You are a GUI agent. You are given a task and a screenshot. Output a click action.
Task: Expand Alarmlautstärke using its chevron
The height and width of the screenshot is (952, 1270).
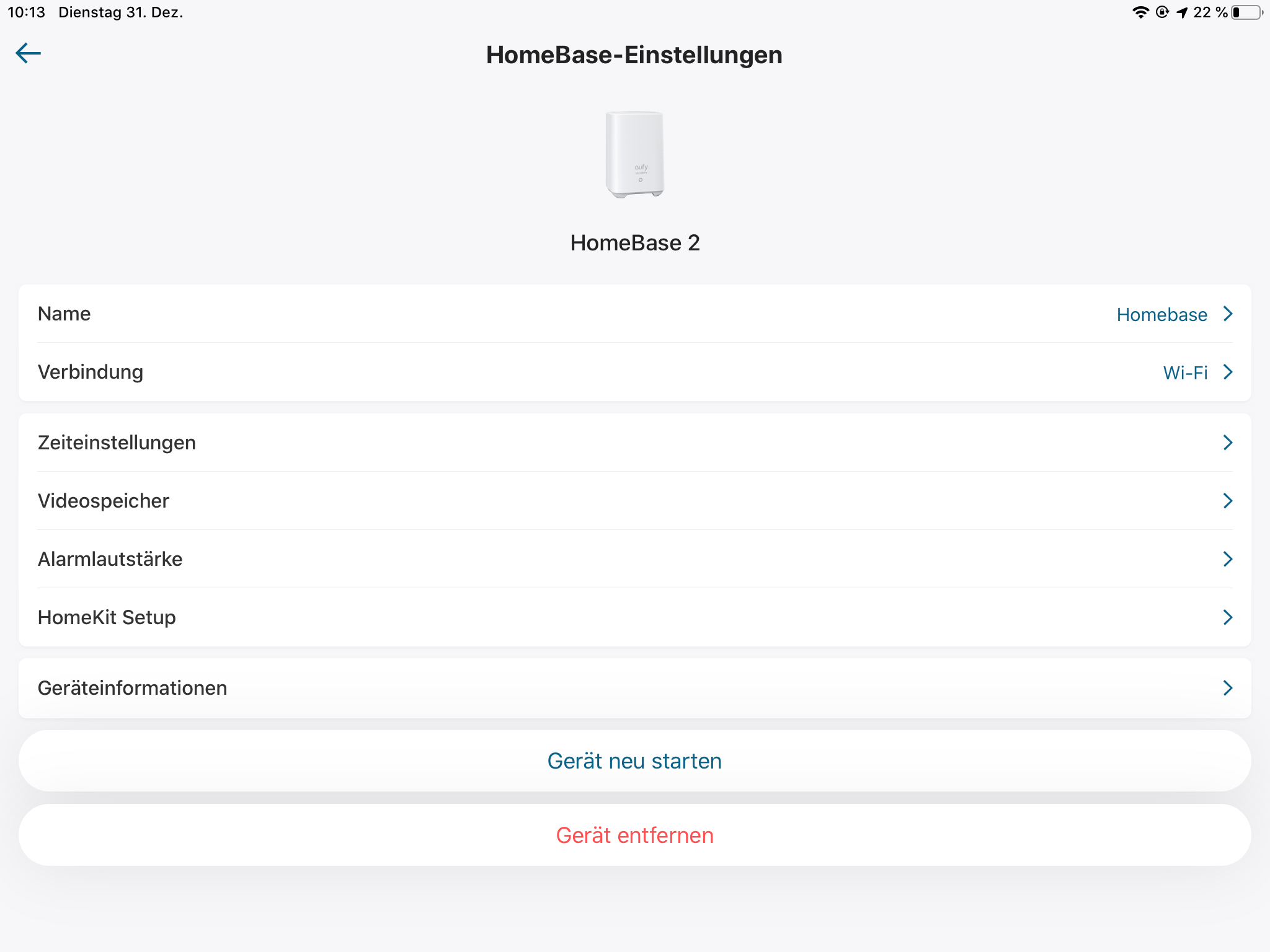point(1228,559)
